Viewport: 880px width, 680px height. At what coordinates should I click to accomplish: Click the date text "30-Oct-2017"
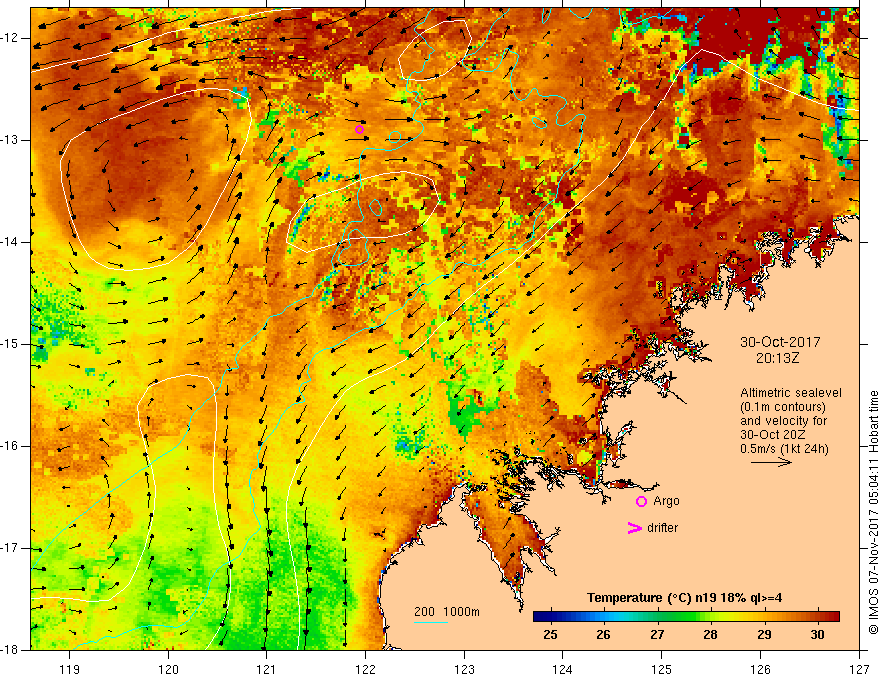coord(780,342)
